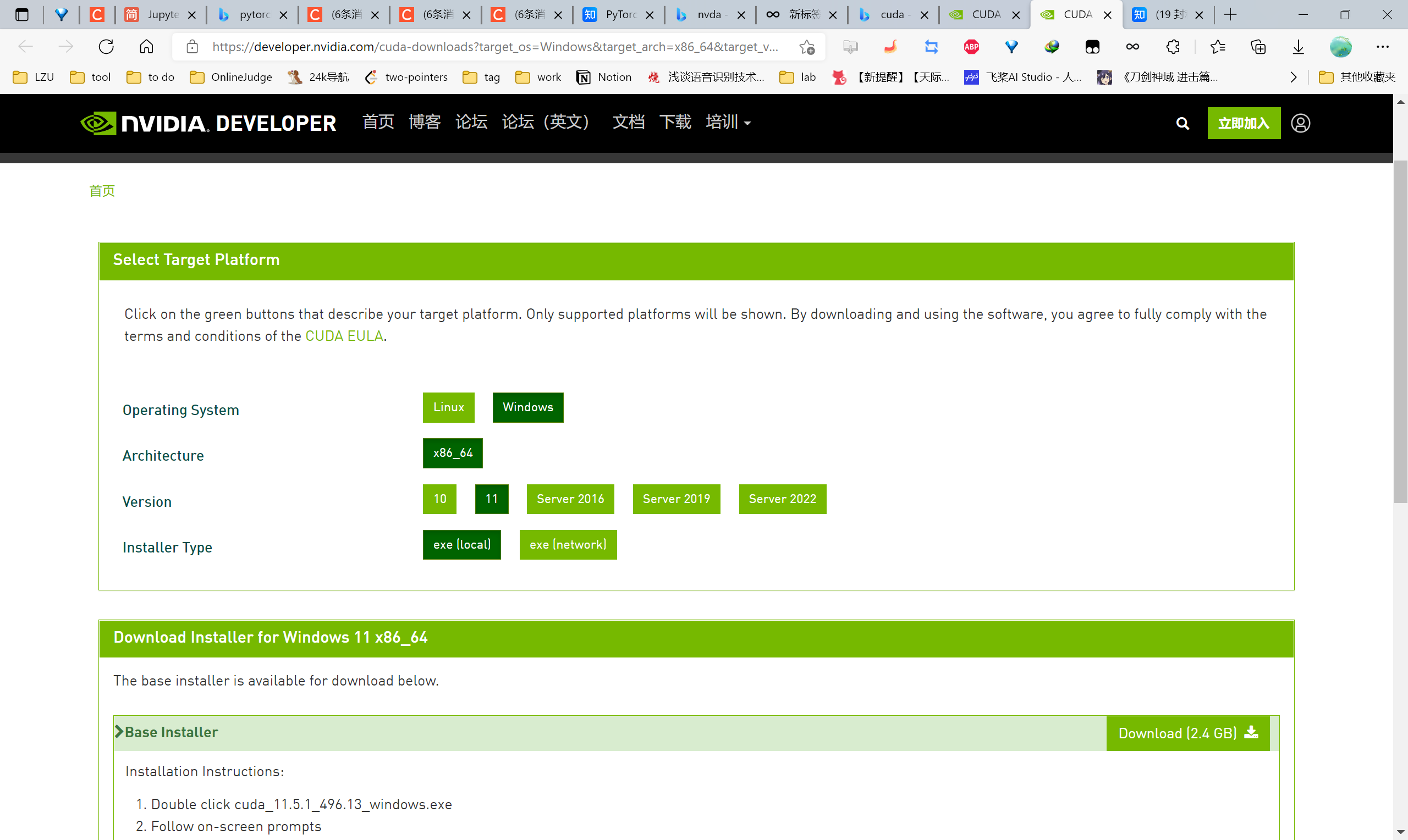Open the browser downloads arrow icon

click(x=1298, y=46)
